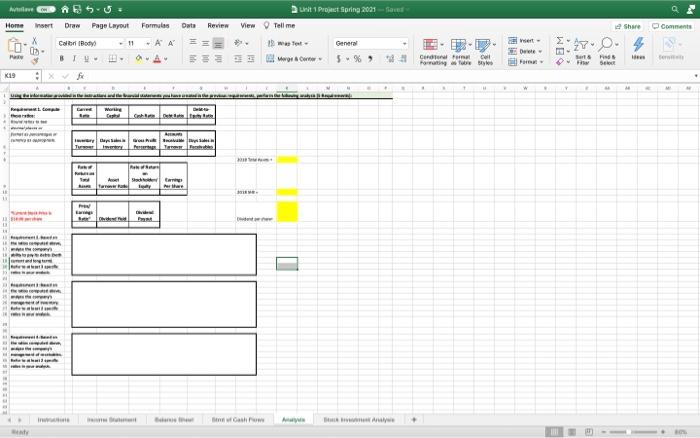Click the Format Painter brush
Screen dimensions: 700x438
click(34, 61)
